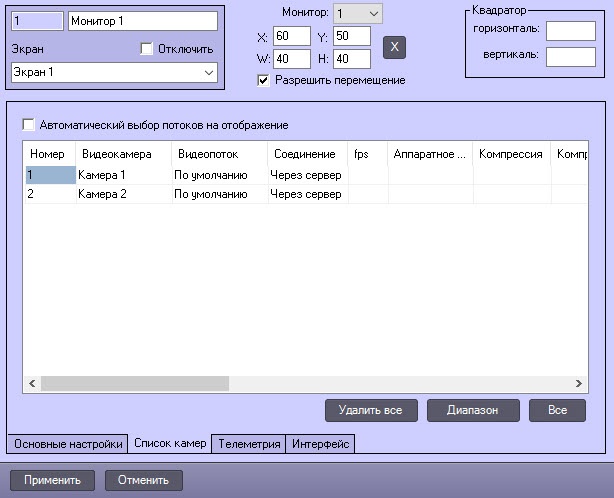Viewport: 614px width, 498px height.
Task: Click the X button next to coordinates
Action: (394, 47)
